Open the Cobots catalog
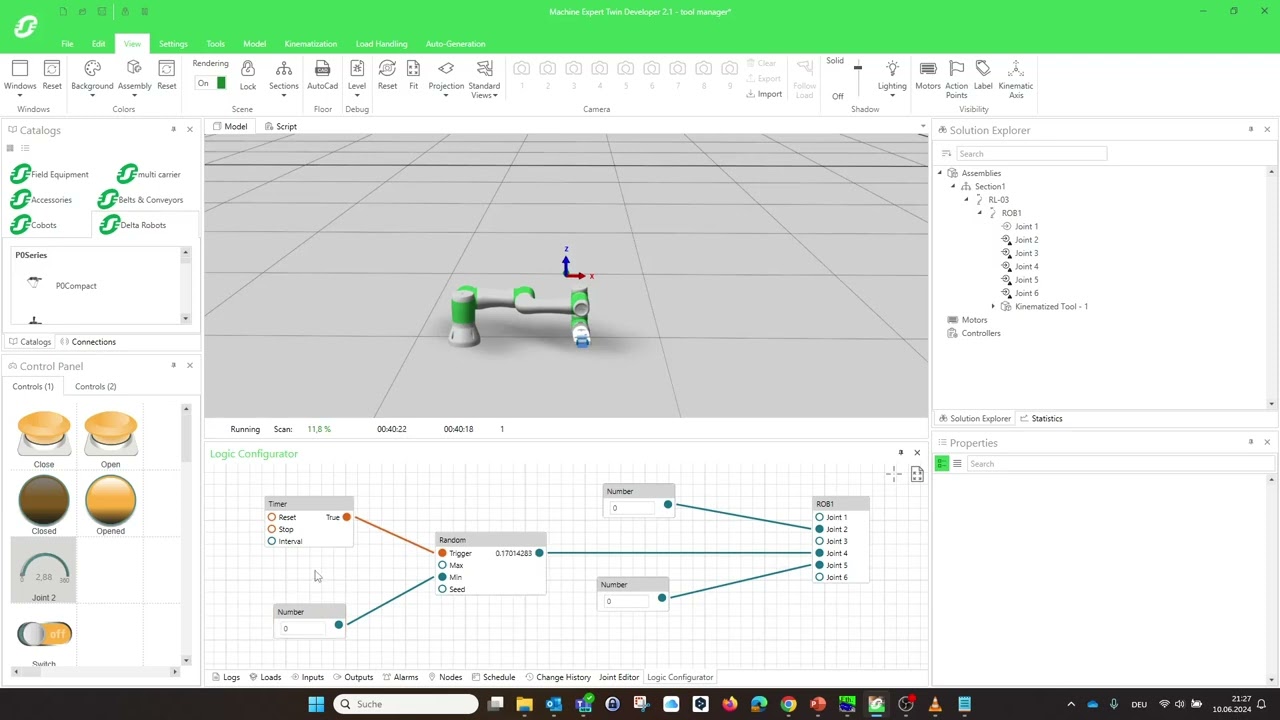 tap(34, 225)
